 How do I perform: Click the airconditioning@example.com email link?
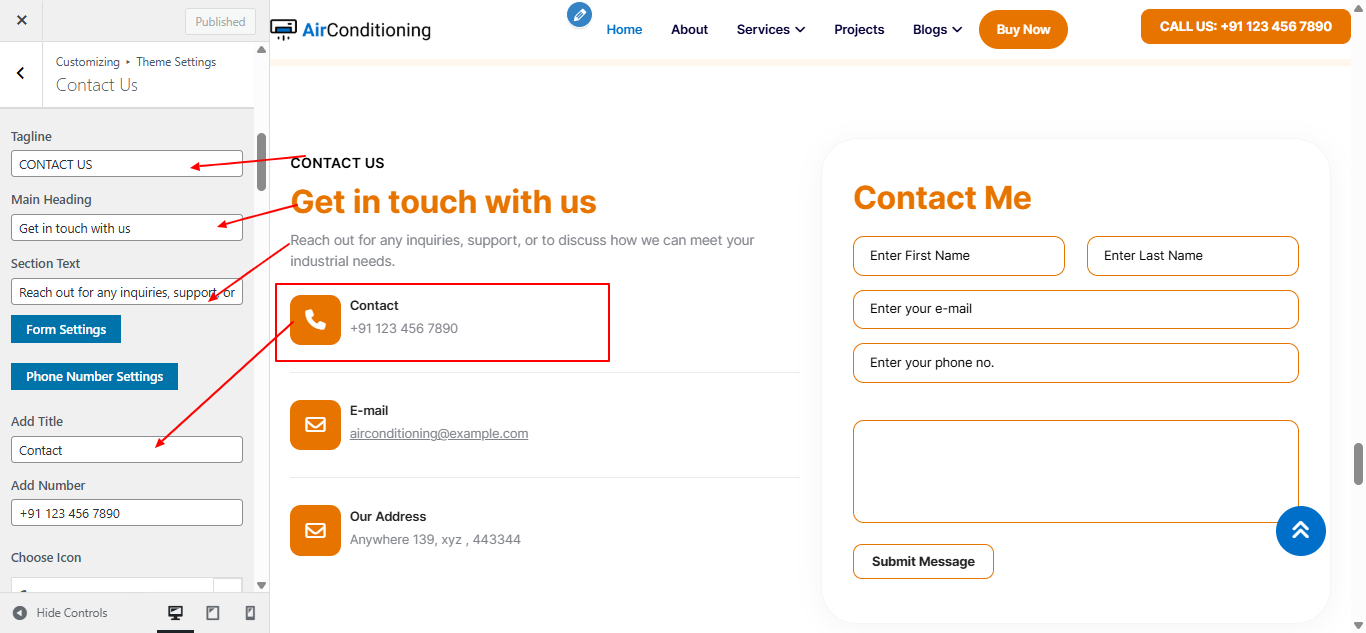pyautogui.click(x=439, y=433)
